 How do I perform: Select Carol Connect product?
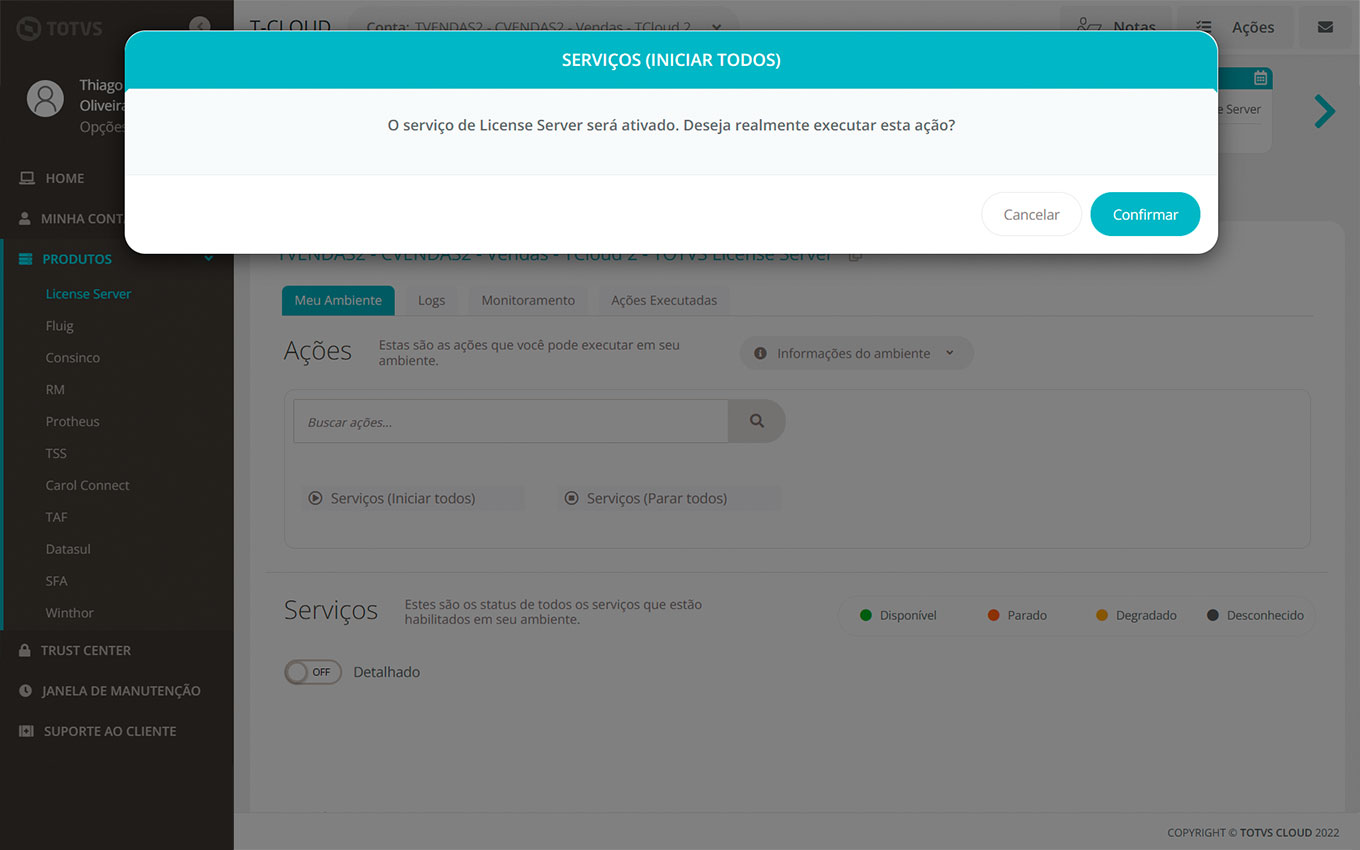point(87,485)
